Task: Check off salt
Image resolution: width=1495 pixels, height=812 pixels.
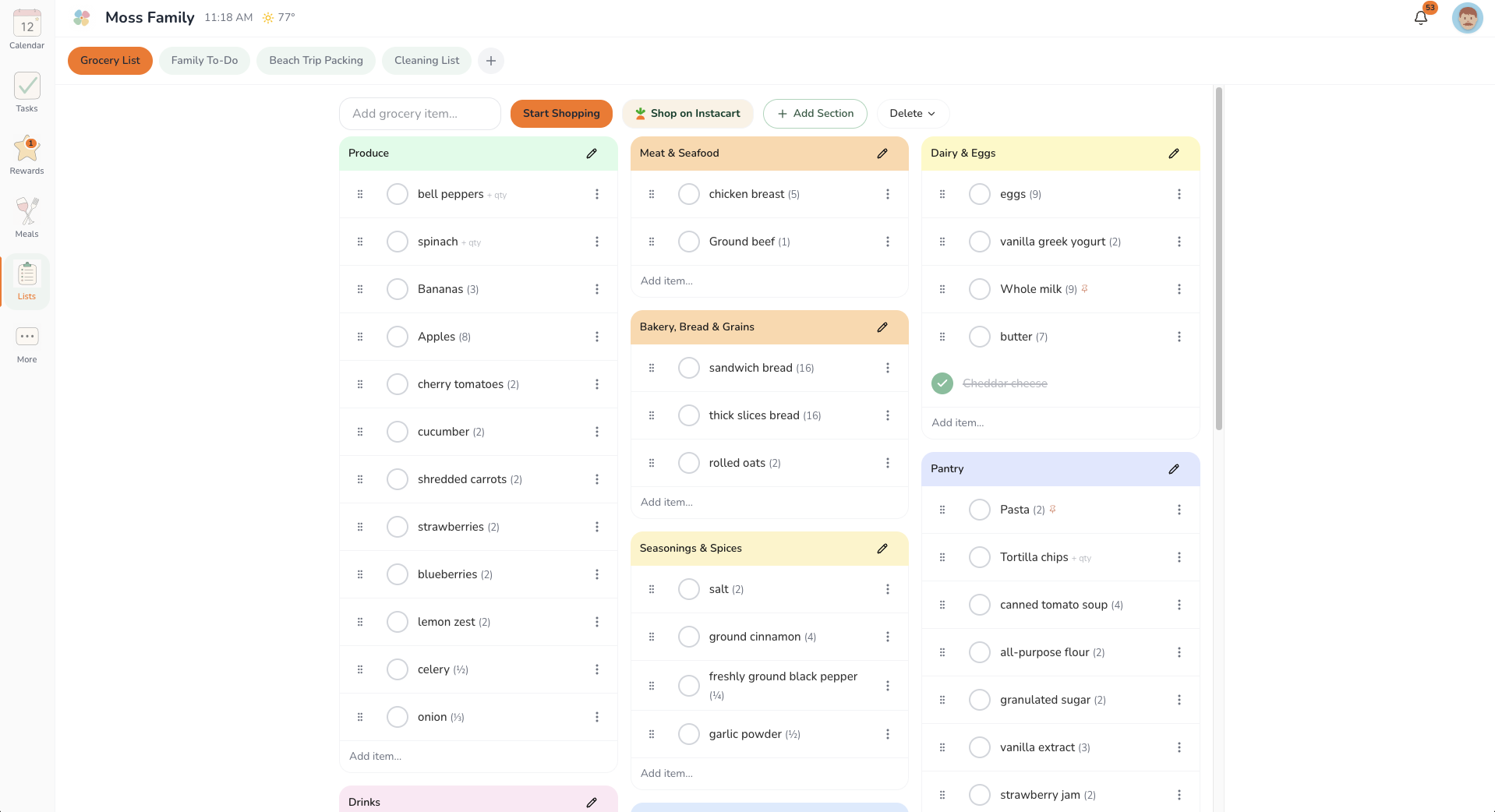Action: click(689, 589)
